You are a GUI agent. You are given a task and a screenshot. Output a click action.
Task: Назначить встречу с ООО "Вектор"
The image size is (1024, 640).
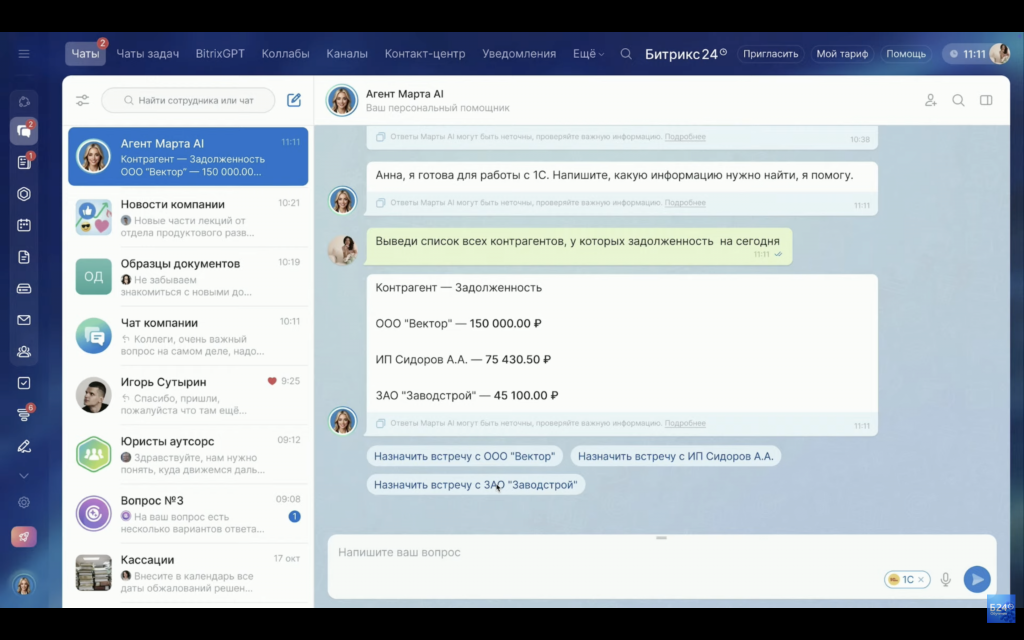tap(464, 456)
